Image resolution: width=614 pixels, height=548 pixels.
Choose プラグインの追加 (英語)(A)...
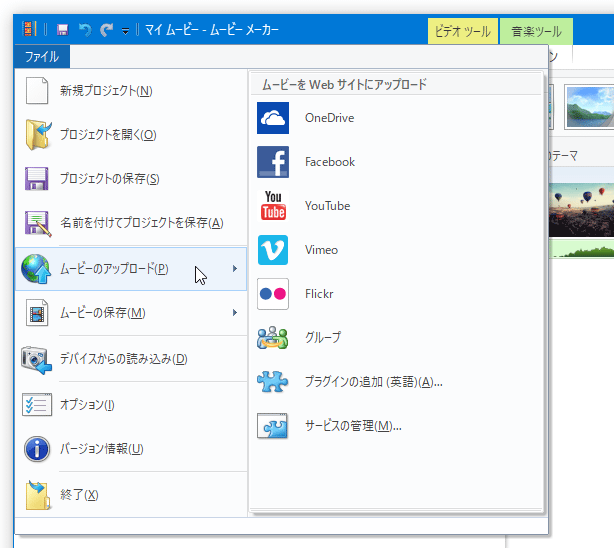374,382
